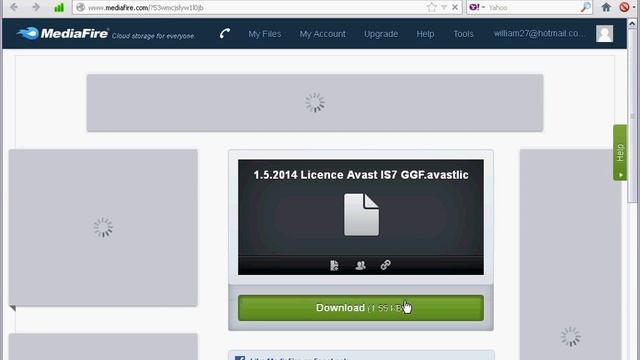
Task: Stop page loading with the X button
Action: tap(455, 7)
